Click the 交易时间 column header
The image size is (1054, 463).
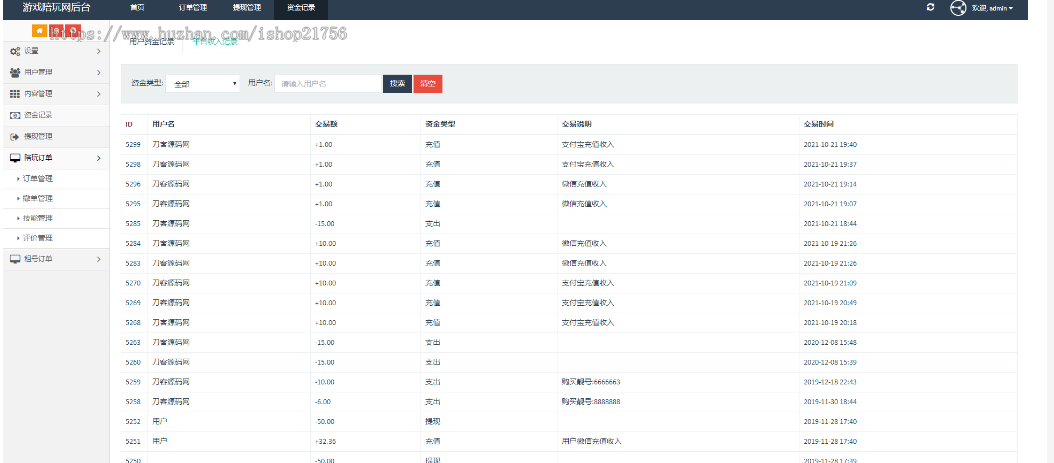pos(819,125)
